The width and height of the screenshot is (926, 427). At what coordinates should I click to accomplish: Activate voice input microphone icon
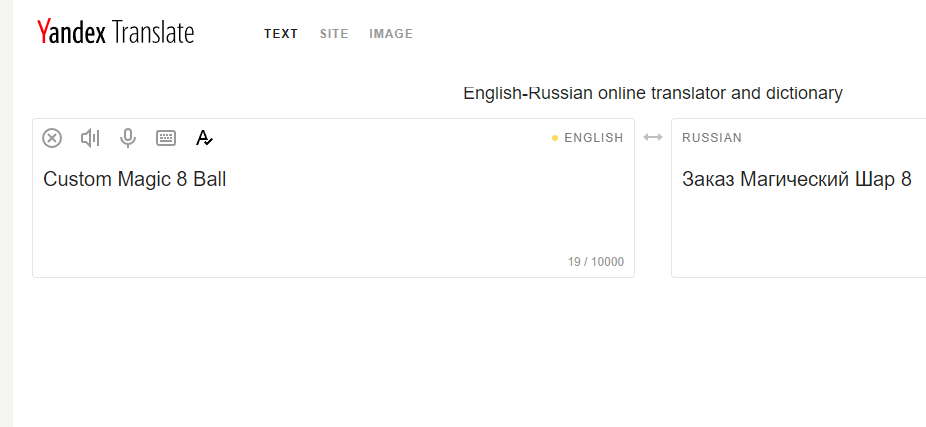click(x=128, y=138)
